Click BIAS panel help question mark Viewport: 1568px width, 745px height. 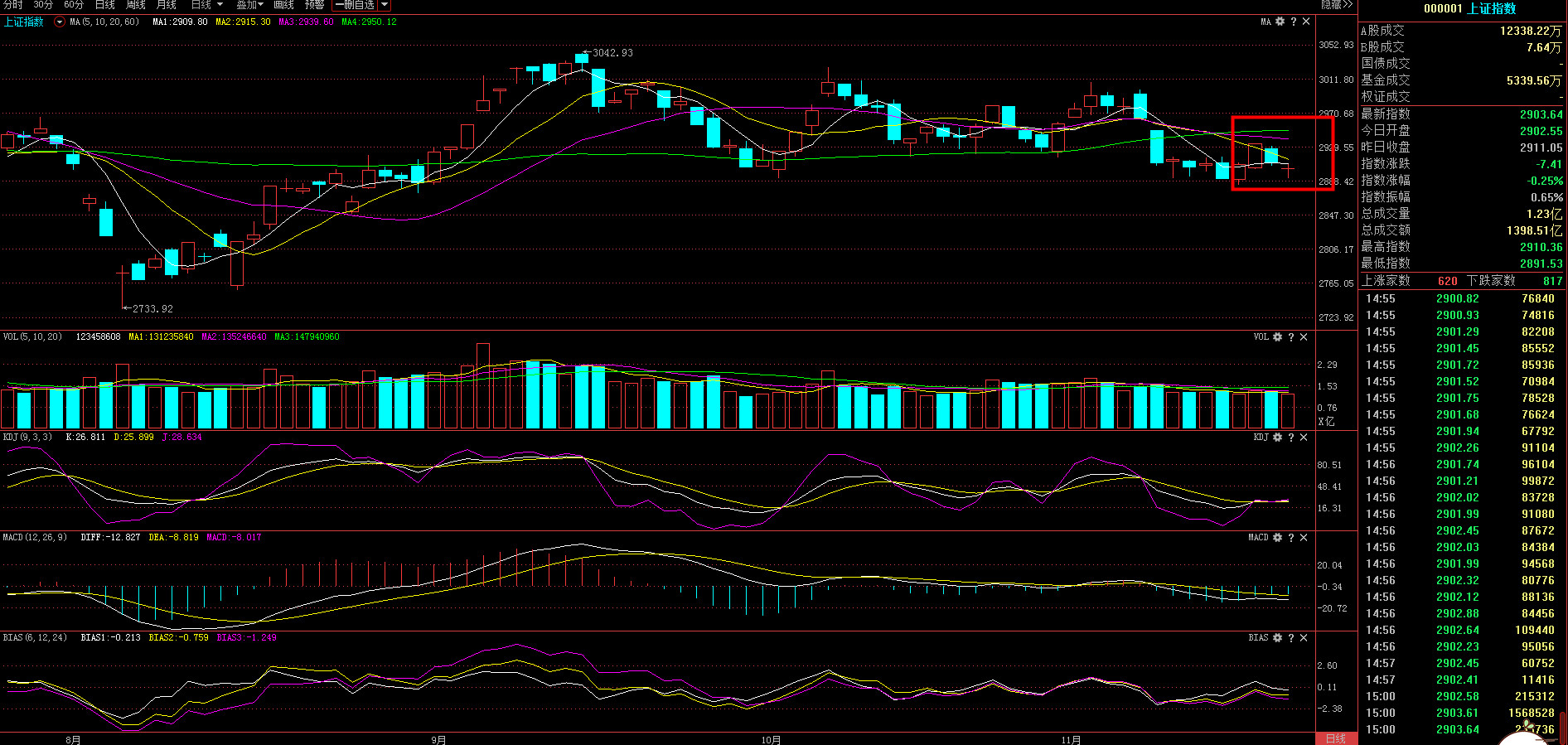pos(1290,638)
